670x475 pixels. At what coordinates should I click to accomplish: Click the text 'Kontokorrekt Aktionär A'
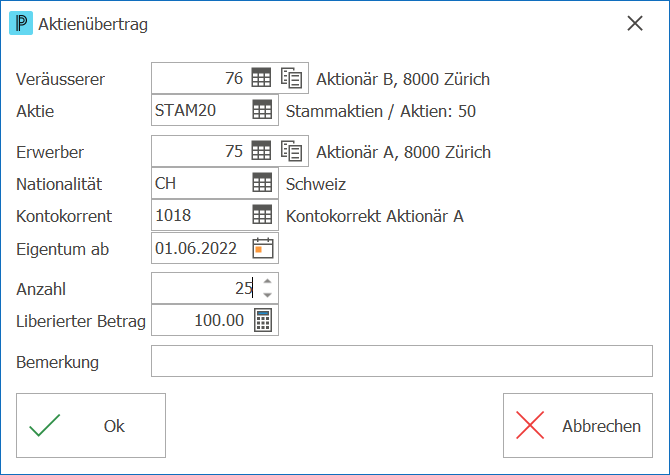coord(375,216)
